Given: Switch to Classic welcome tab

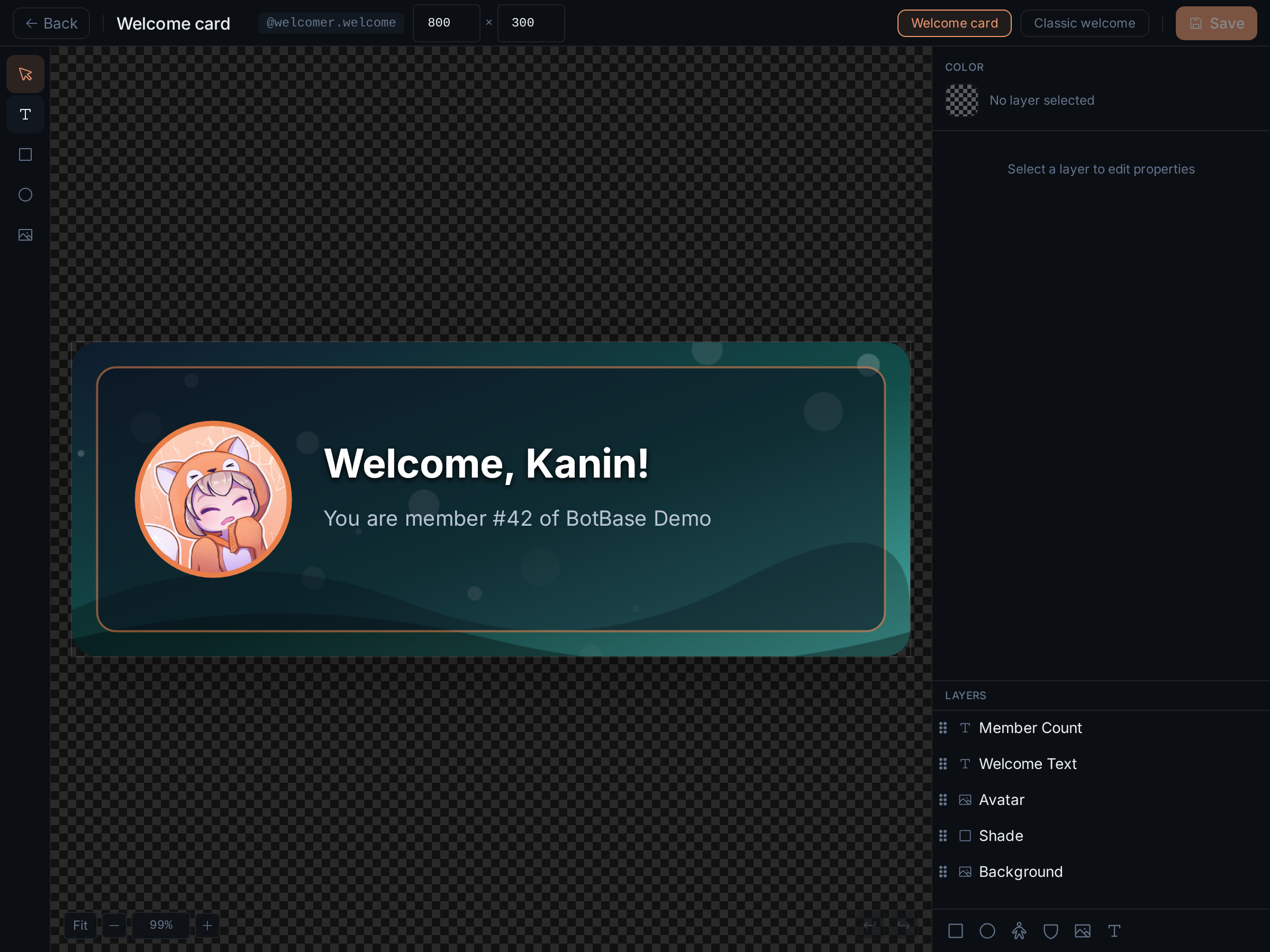Looking at the screenshot, I should click(1084, 23).
